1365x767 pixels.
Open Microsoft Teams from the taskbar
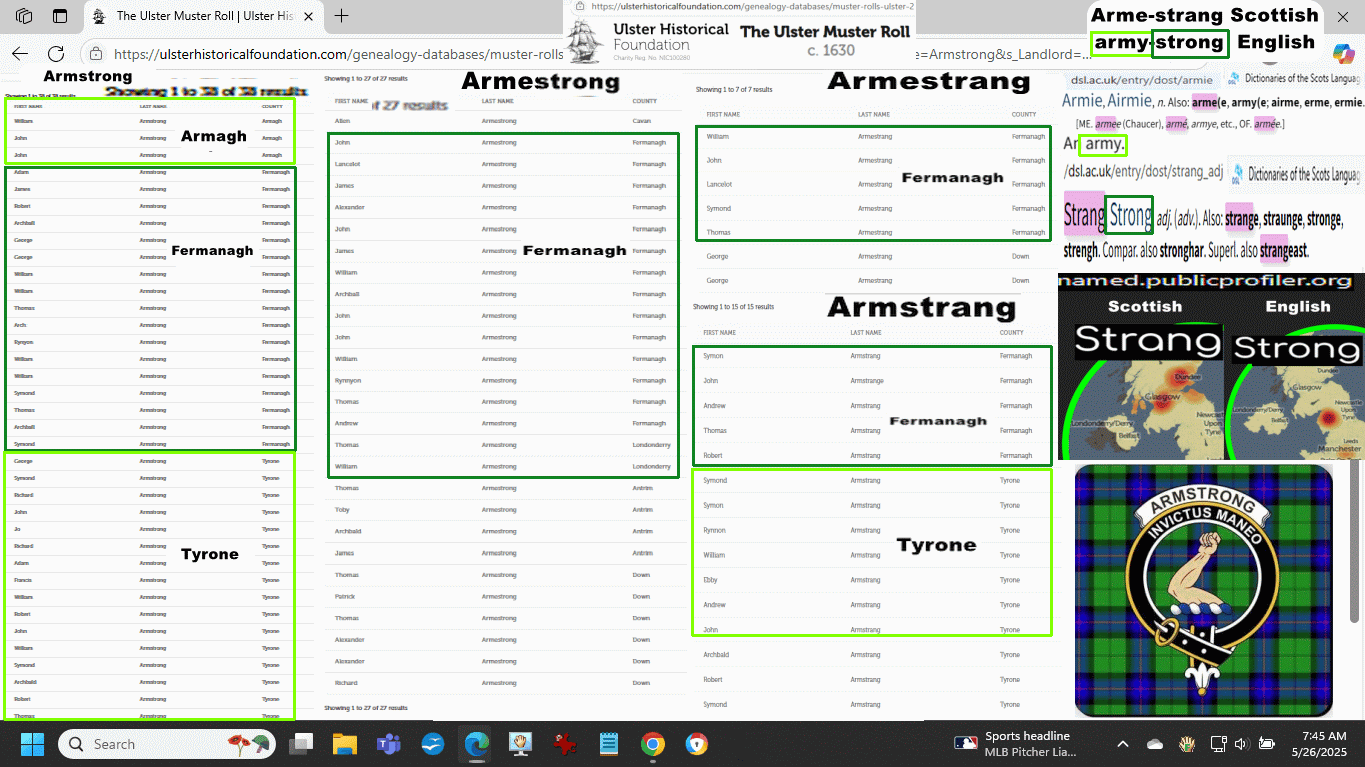click(388, 744)
